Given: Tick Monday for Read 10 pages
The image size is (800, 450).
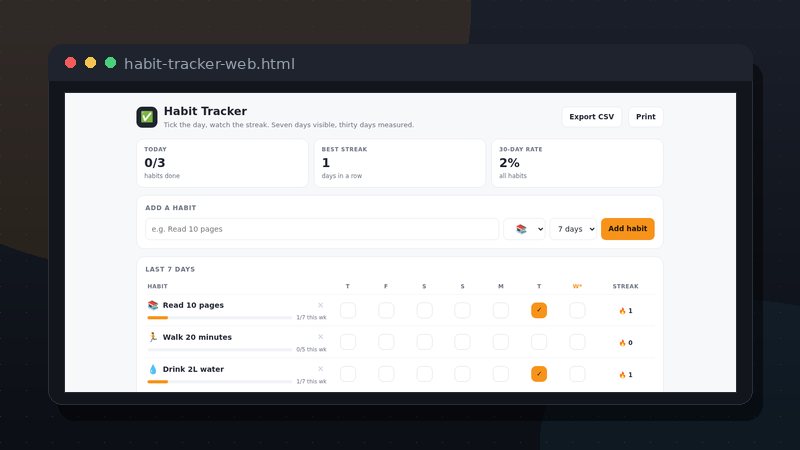Looking at the screenshot, I should click(501, 310).
